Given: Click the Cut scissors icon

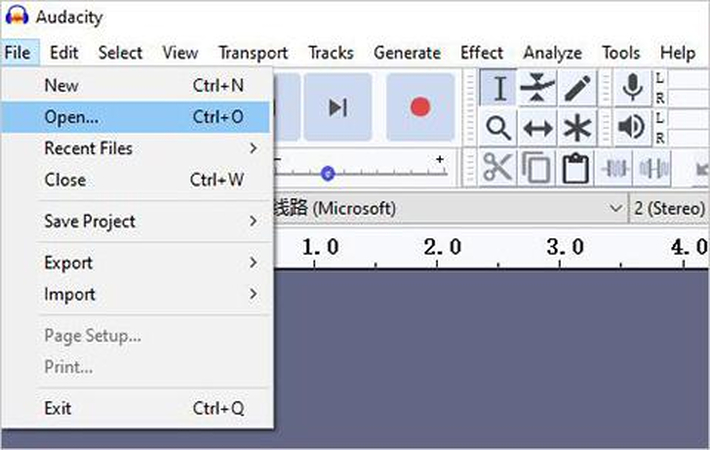Looking at the screenshot, I should (x=497, y=167).
